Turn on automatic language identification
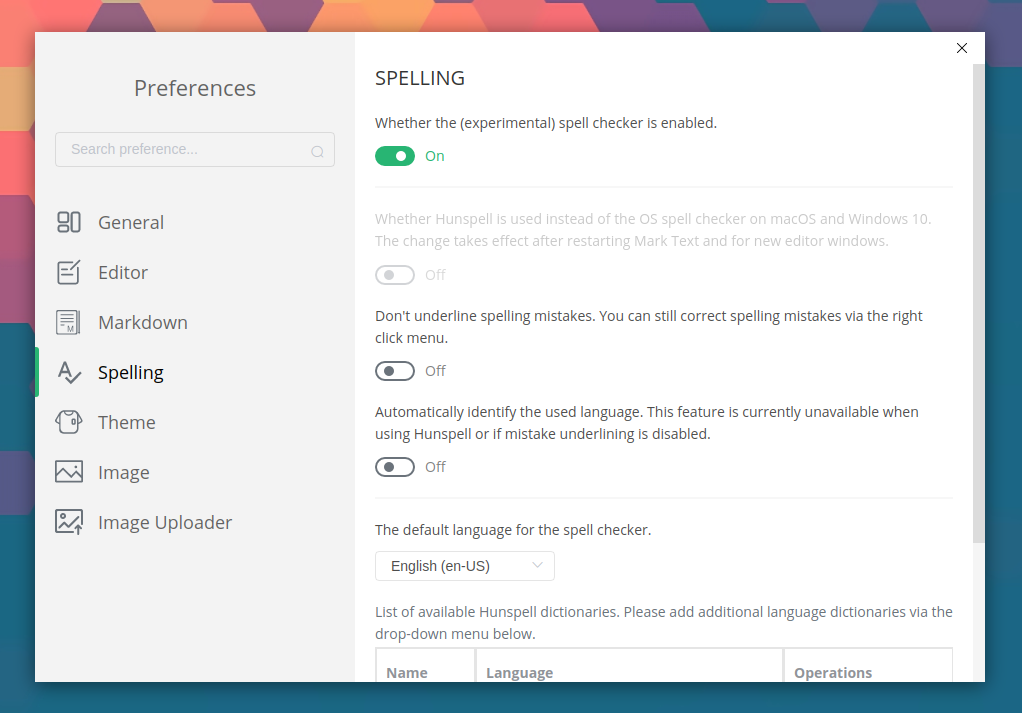Viewport: 1022px width, 713px height. (x=395, y=466)
